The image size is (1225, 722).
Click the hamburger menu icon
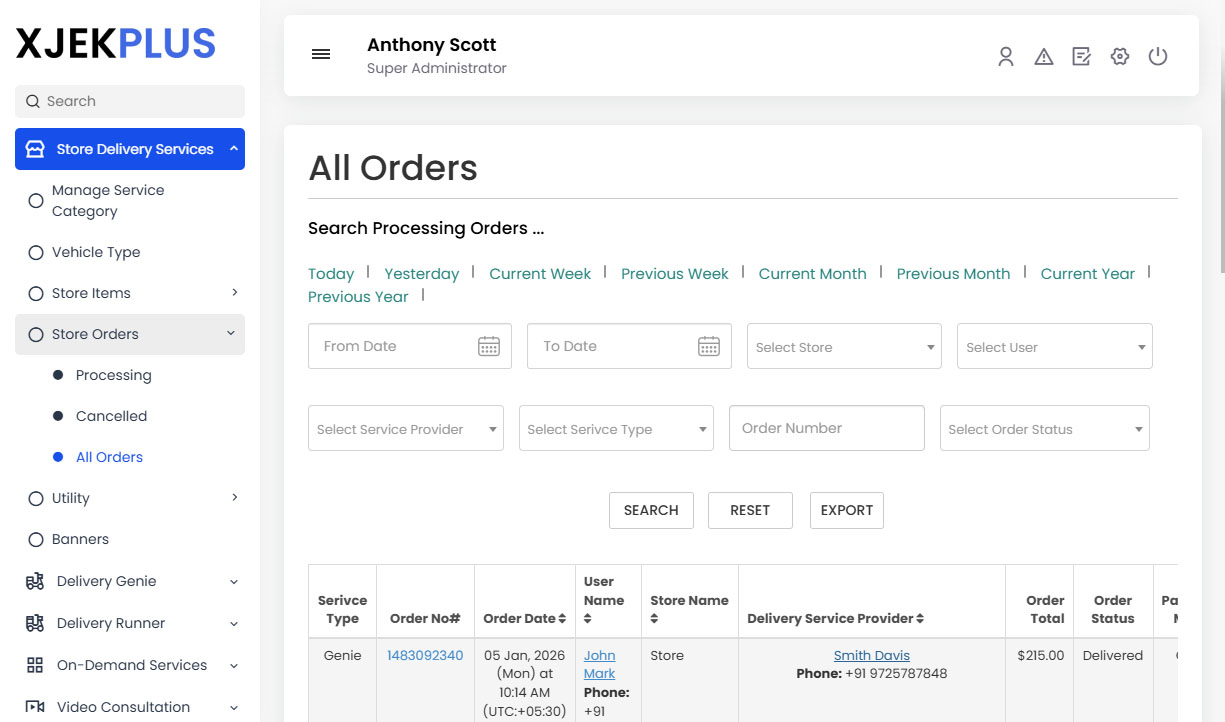point(320,54)
